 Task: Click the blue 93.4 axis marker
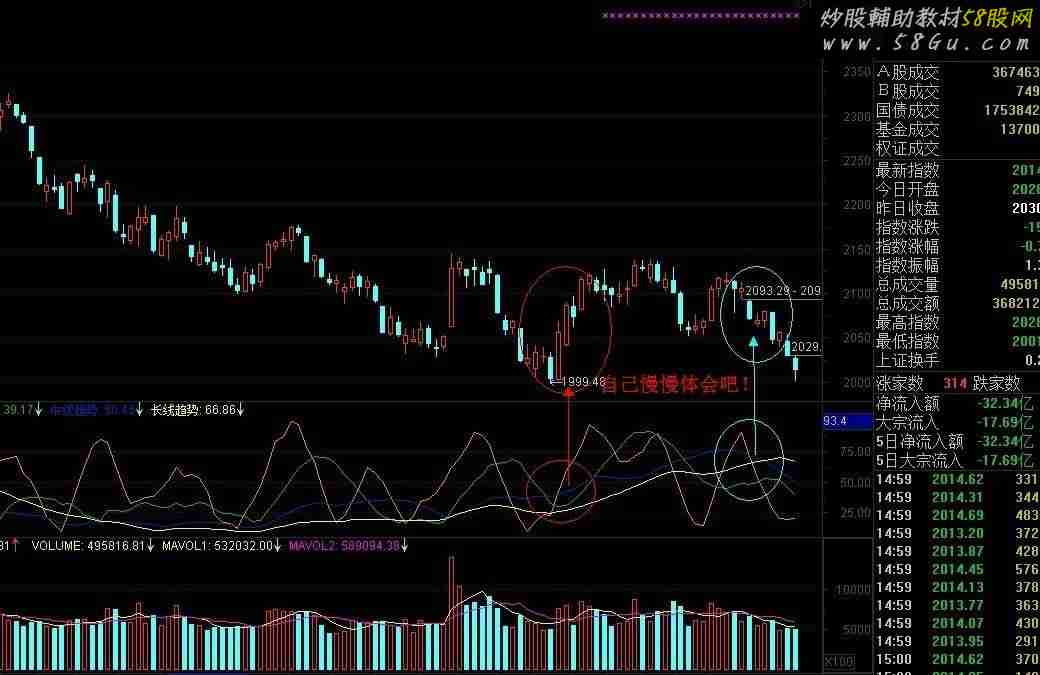click(847, 421)
